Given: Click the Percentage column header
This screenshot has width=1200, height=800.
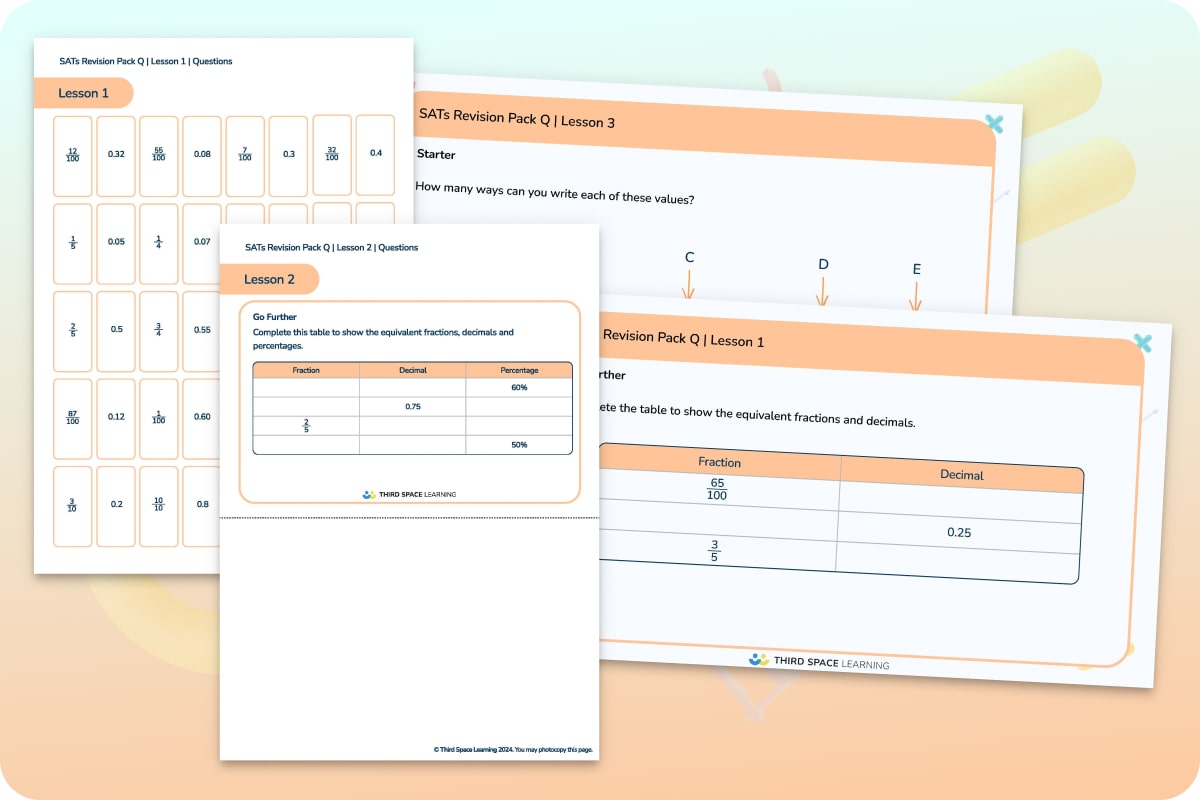Looking at the screenshot, I should click(519, 370).
